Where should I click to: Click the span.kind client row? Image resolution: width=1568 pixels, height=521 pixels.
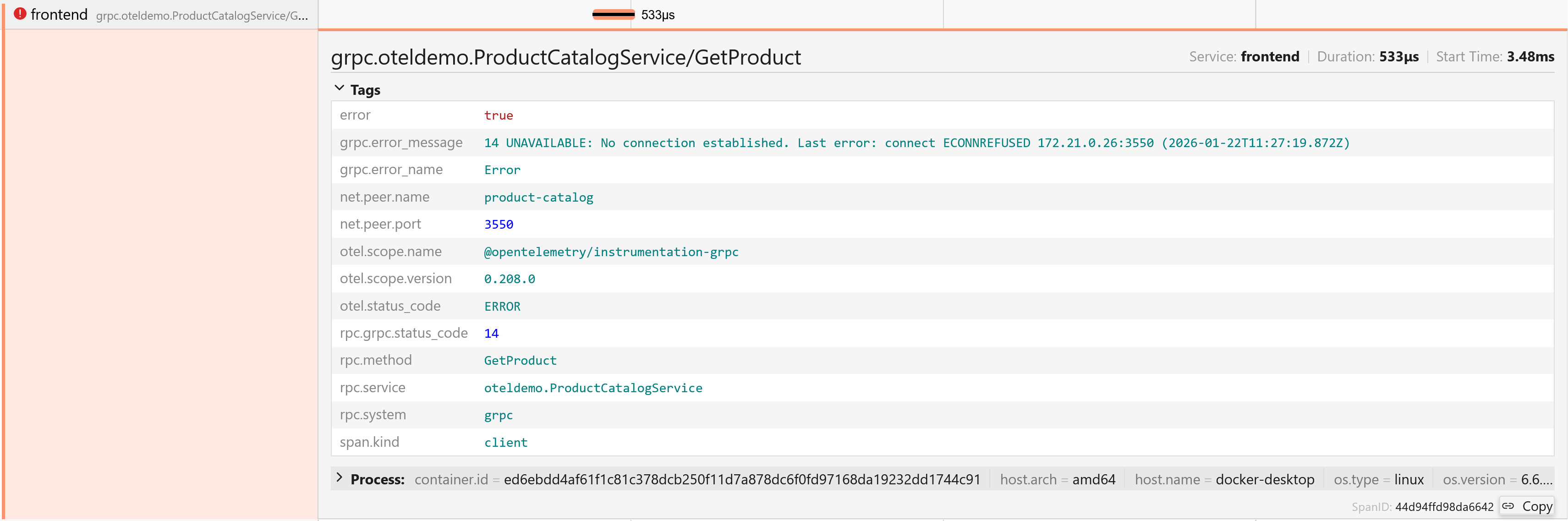click(505, 443)
